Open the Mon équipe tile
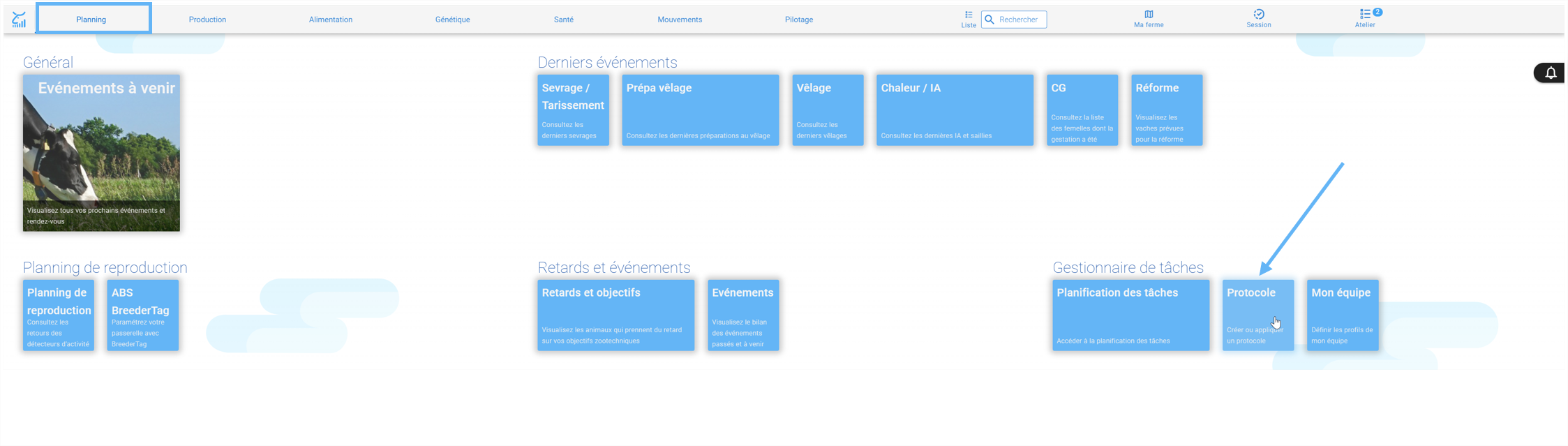The image size is (1568, 446). [x=1343, y=315]
